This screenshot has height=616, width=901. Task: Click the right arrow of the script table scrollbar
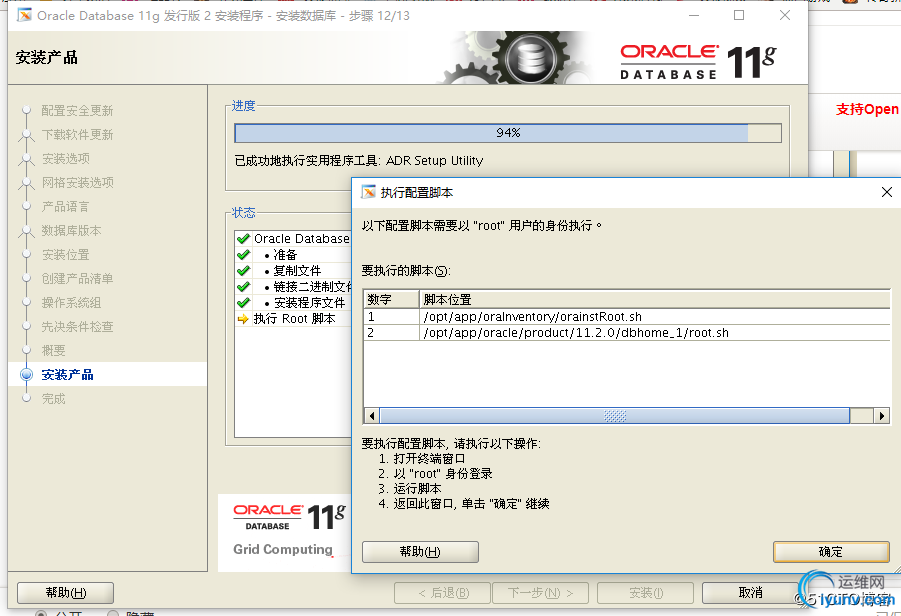(x=881, y=415)
